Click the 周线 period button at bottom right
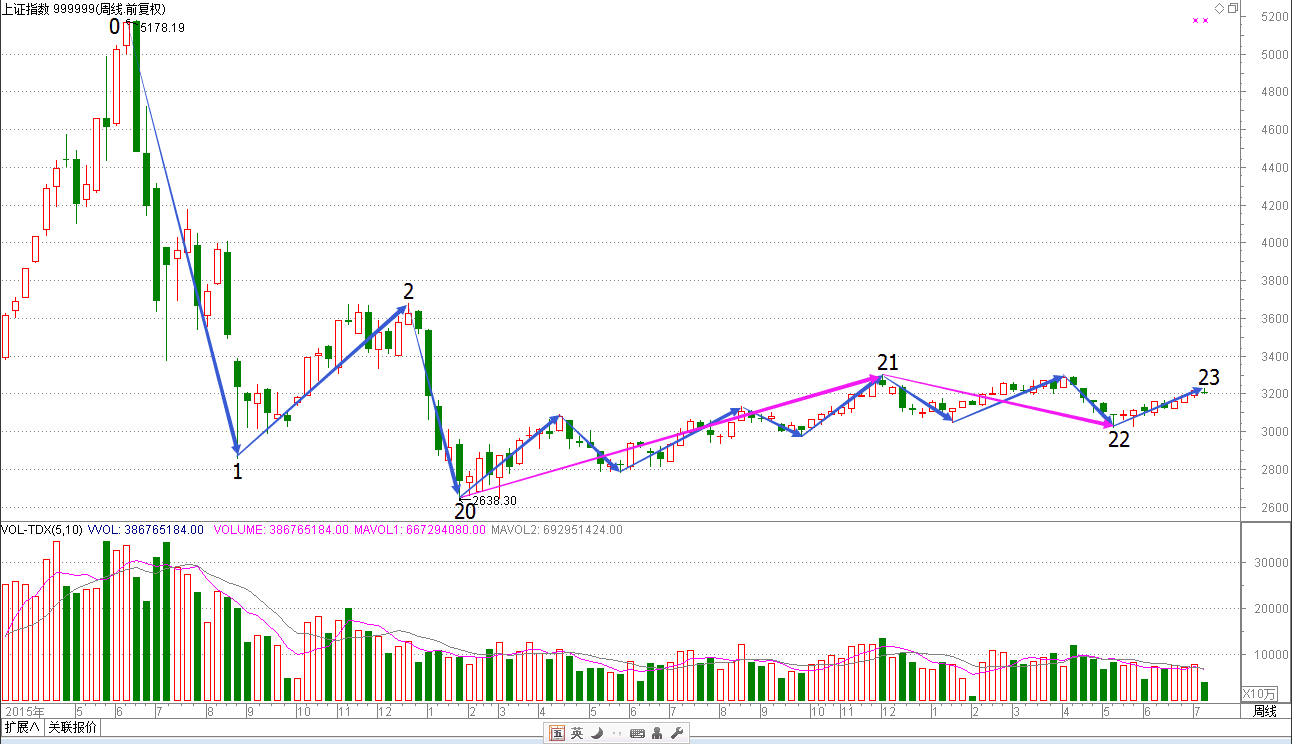 pyautogui.click(x=1265, y=711)
